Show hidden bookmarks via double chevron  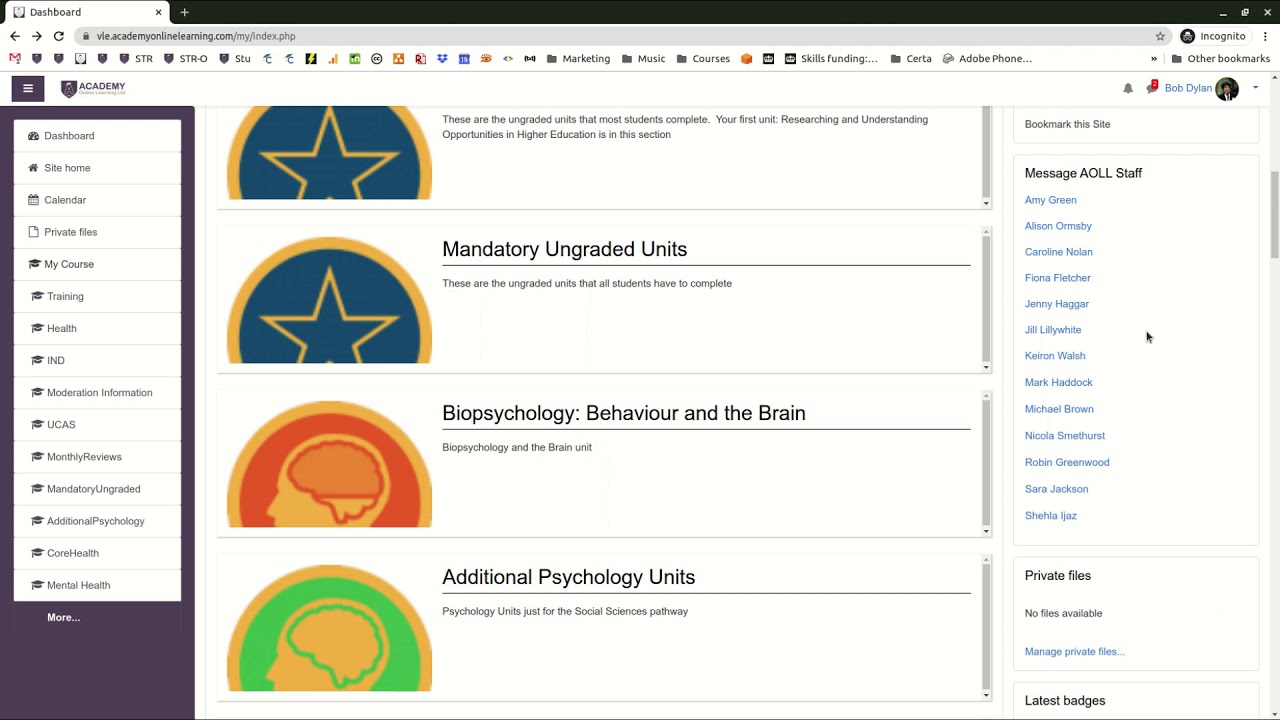(x=1153, y=59)
